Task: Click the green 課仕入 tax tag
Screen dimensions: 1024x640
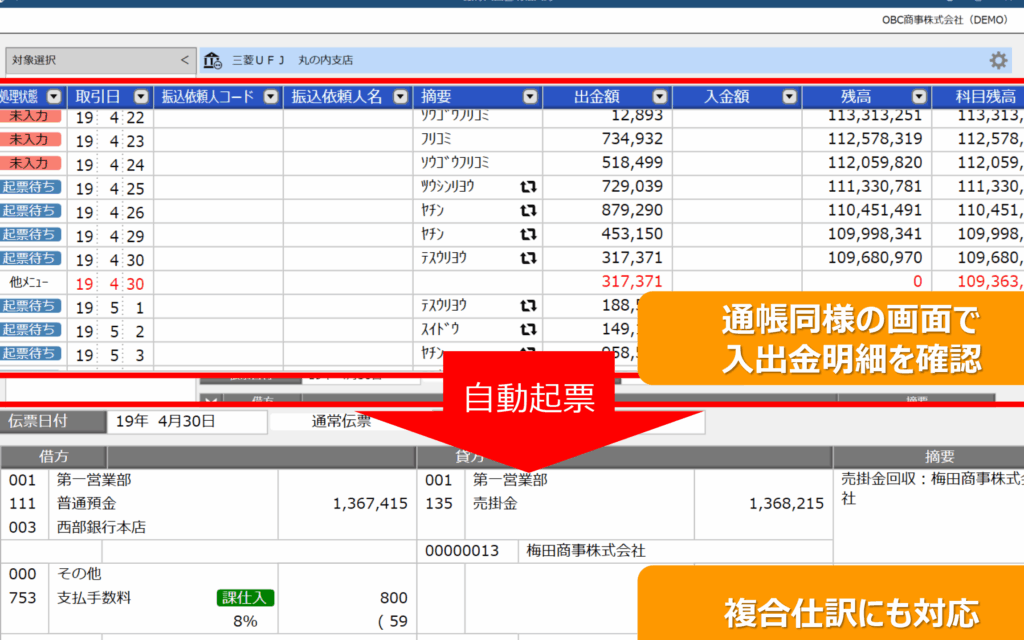Action: tap(245, 598)
